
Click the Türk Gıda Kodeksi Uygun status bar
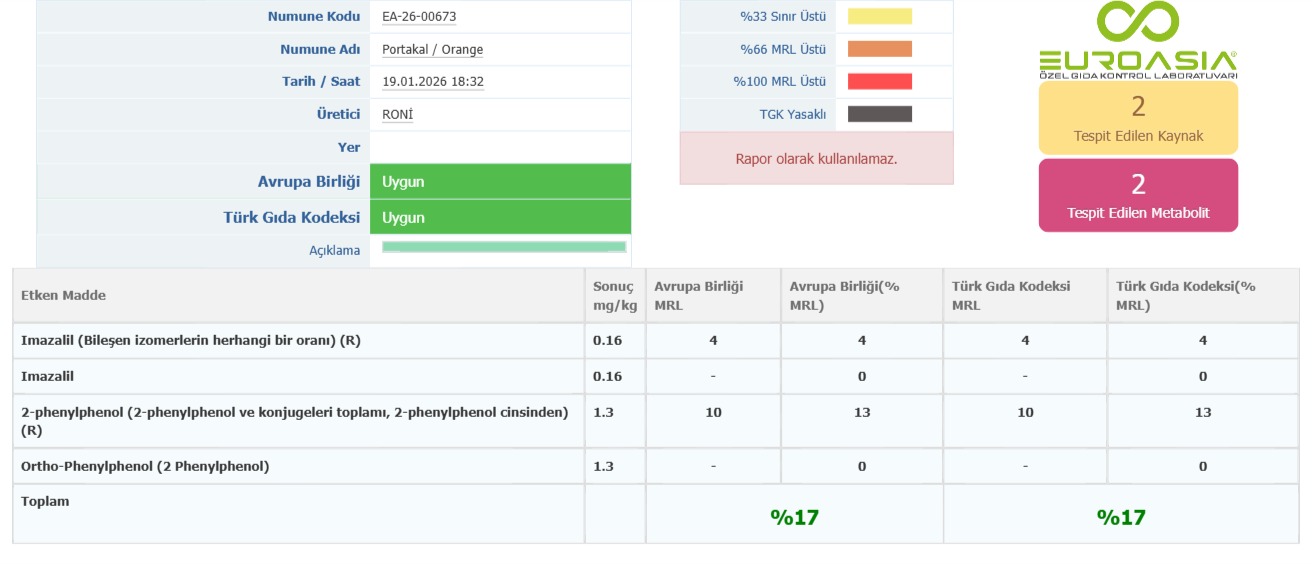[x=500, y=217]
